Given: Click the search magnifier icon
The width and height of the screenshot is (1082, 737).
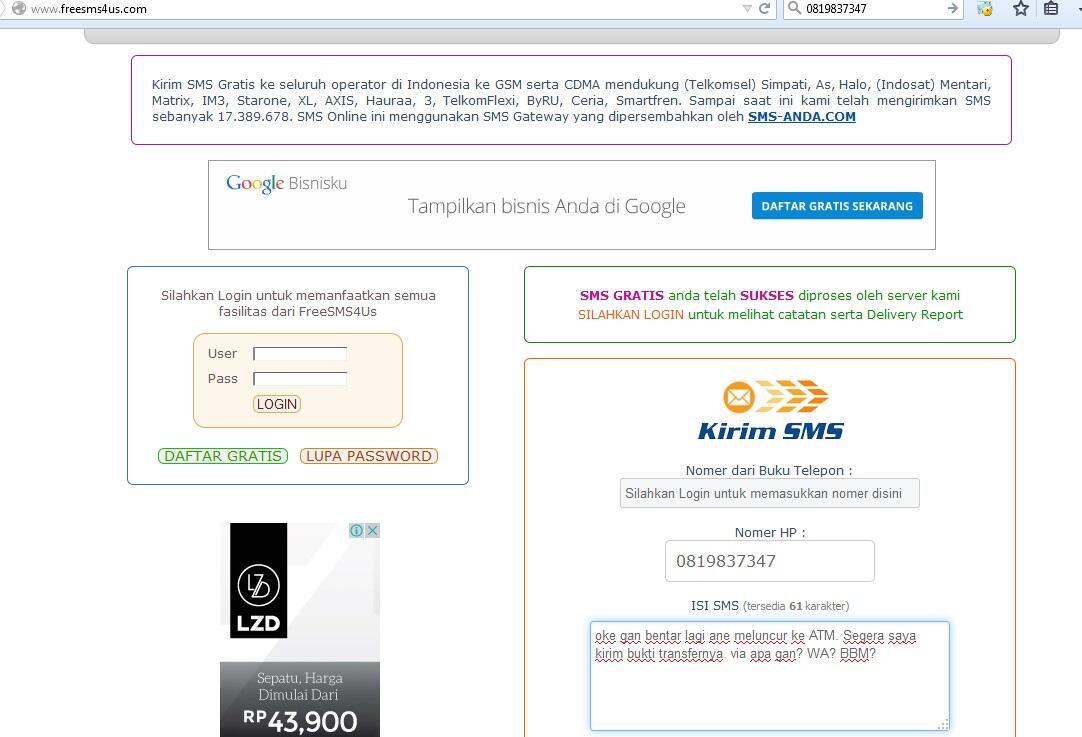Looking at the screenshot, I should click(794, 8).
